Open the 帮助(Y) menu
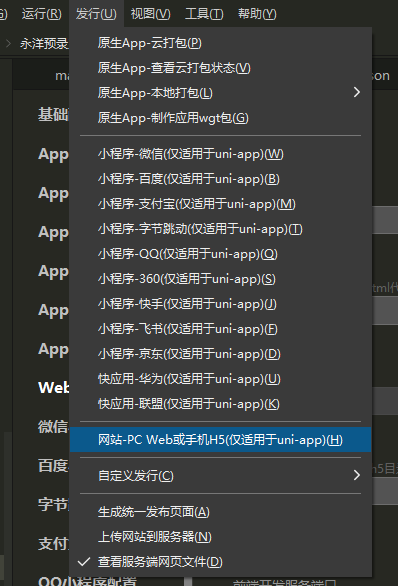Screen dimensions: 398x586 (257, 14)
